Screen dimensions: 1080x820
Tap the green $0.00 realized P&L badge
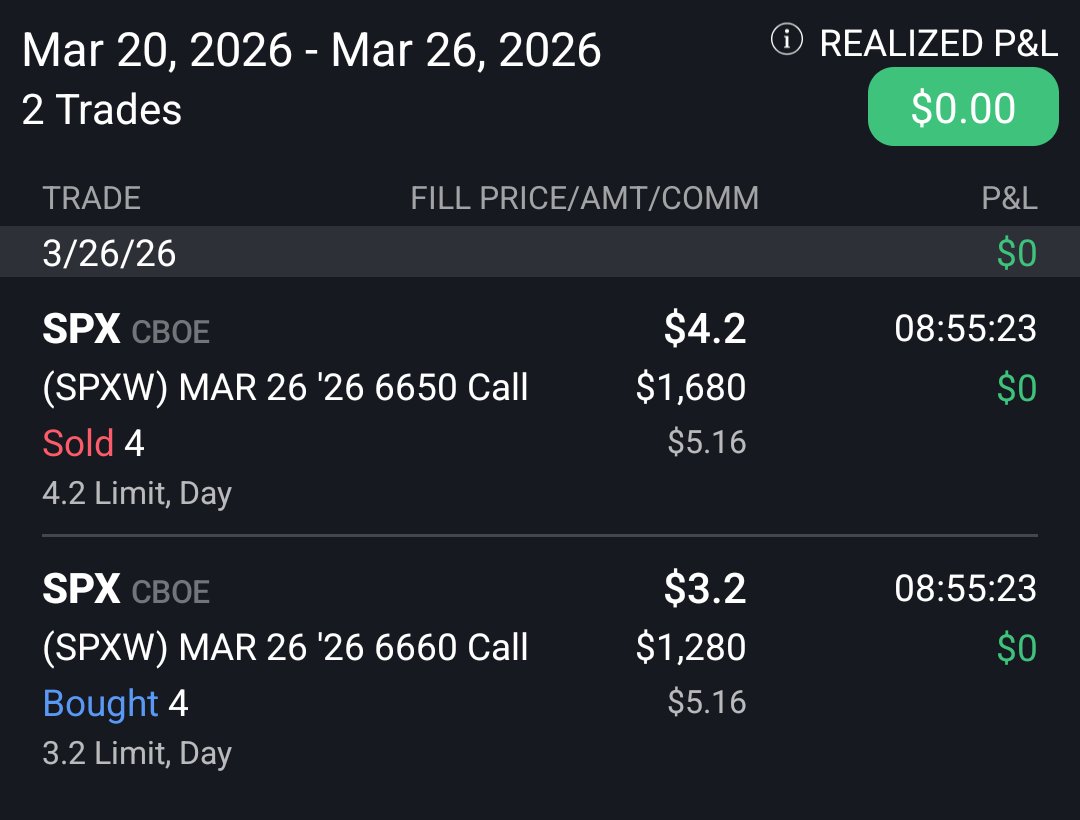click(x=963, y=107)
